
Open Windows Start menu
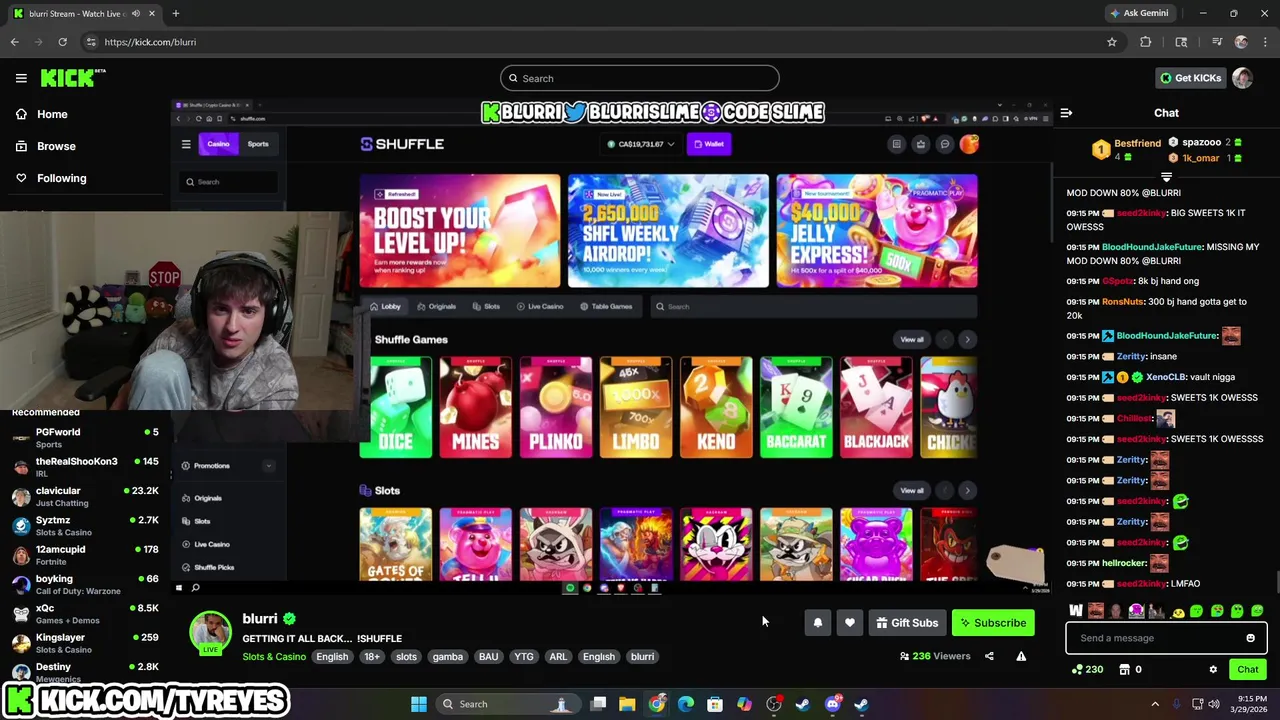(x=418, y=704)
